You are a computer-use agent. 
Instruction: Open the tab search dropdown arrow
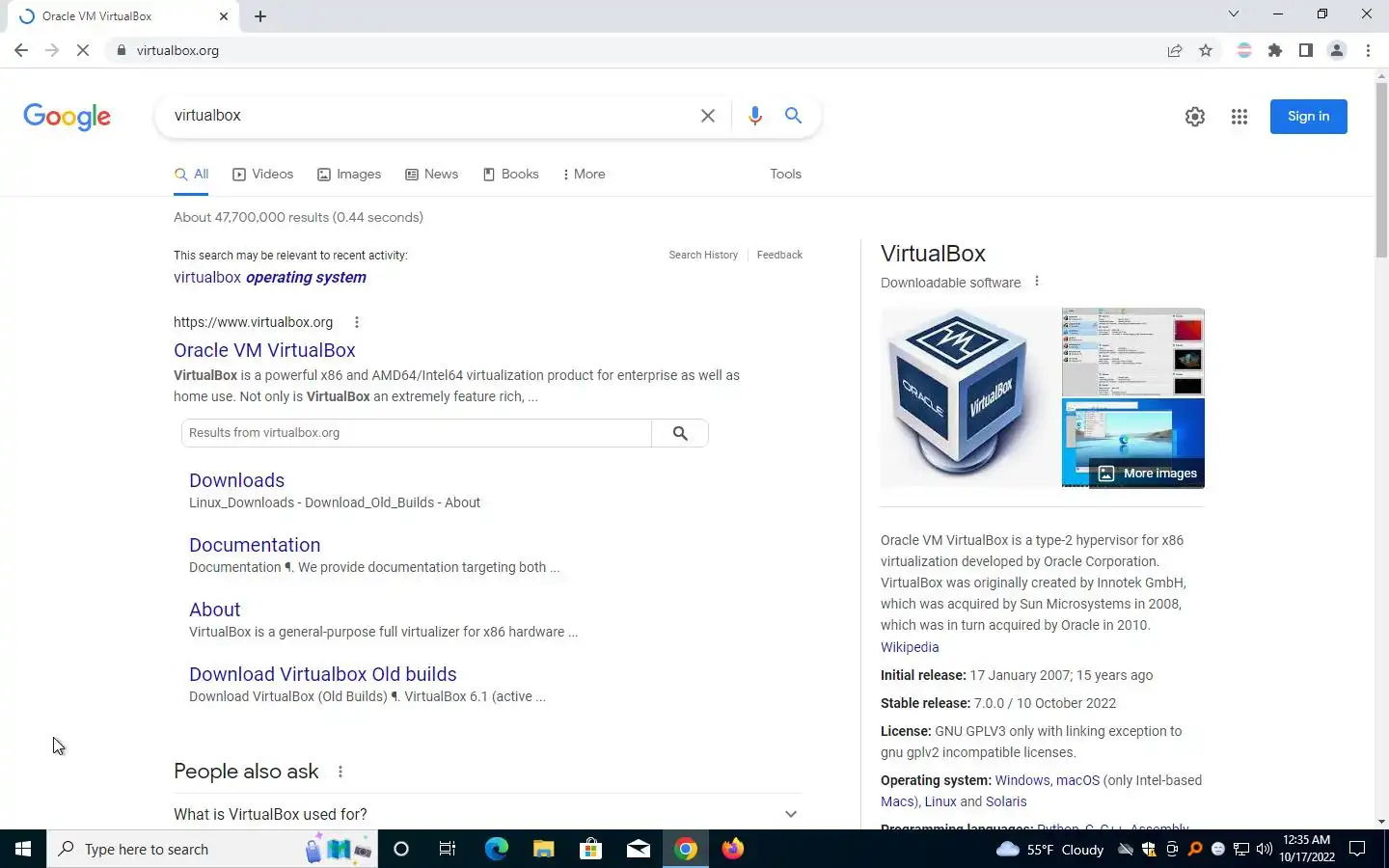[x=1233, y=14]
